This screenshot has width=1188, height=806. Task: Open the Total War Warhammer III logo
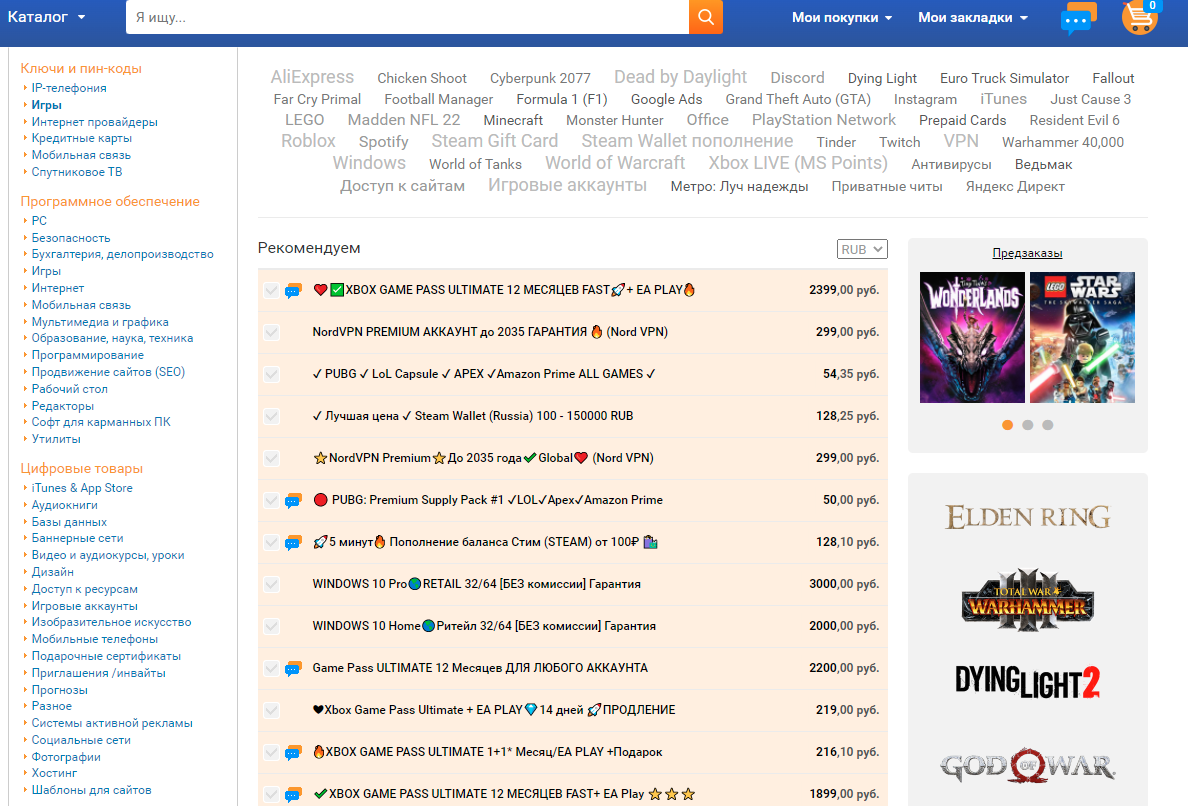point(1027,600)
